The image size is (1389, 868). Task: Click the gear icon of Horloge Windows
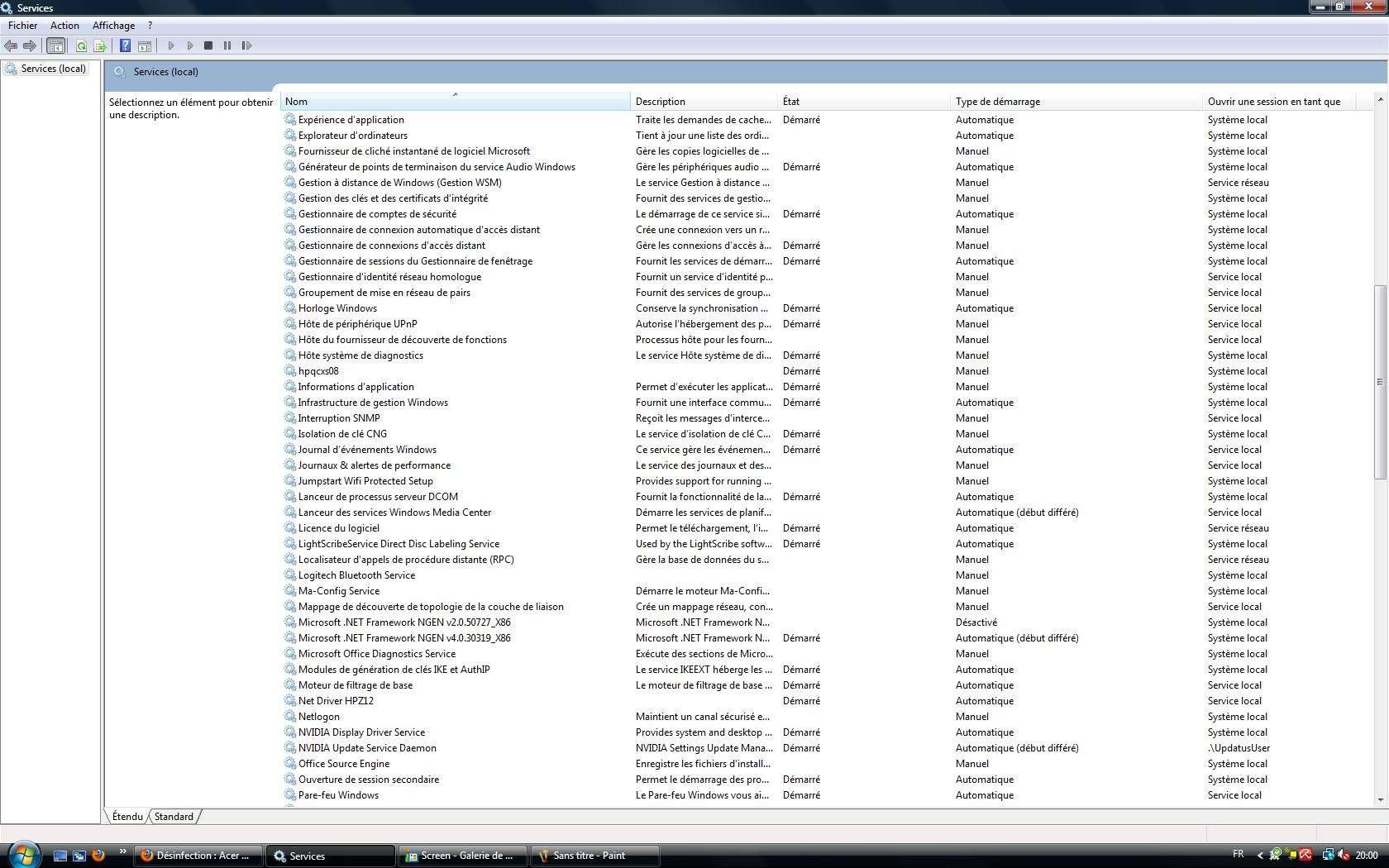tap(290, 308)
